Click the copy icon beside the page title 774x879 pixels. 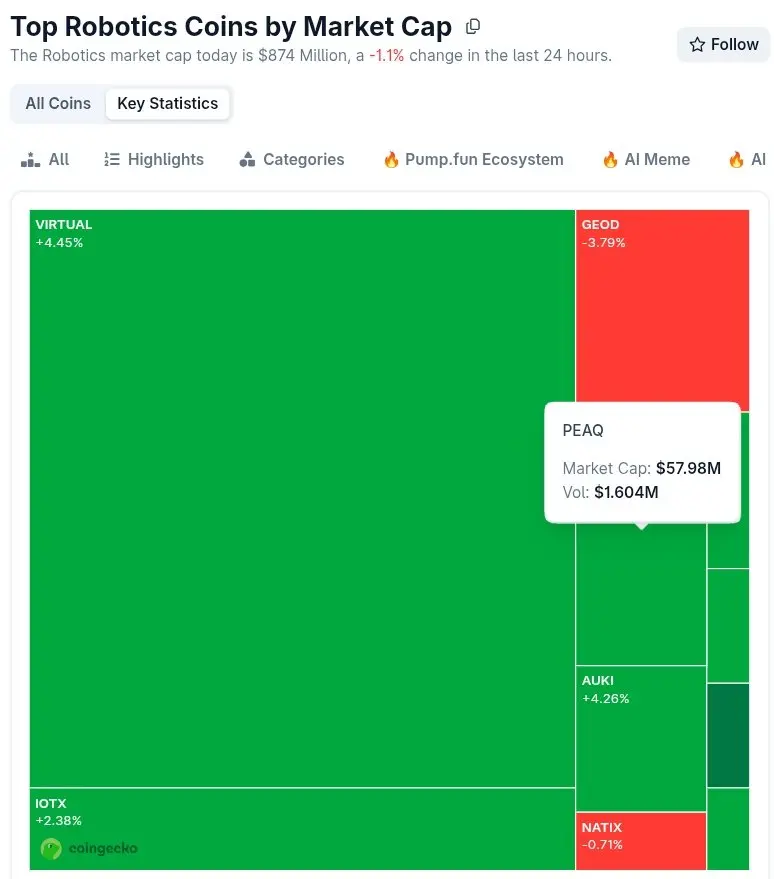[473, 26]
